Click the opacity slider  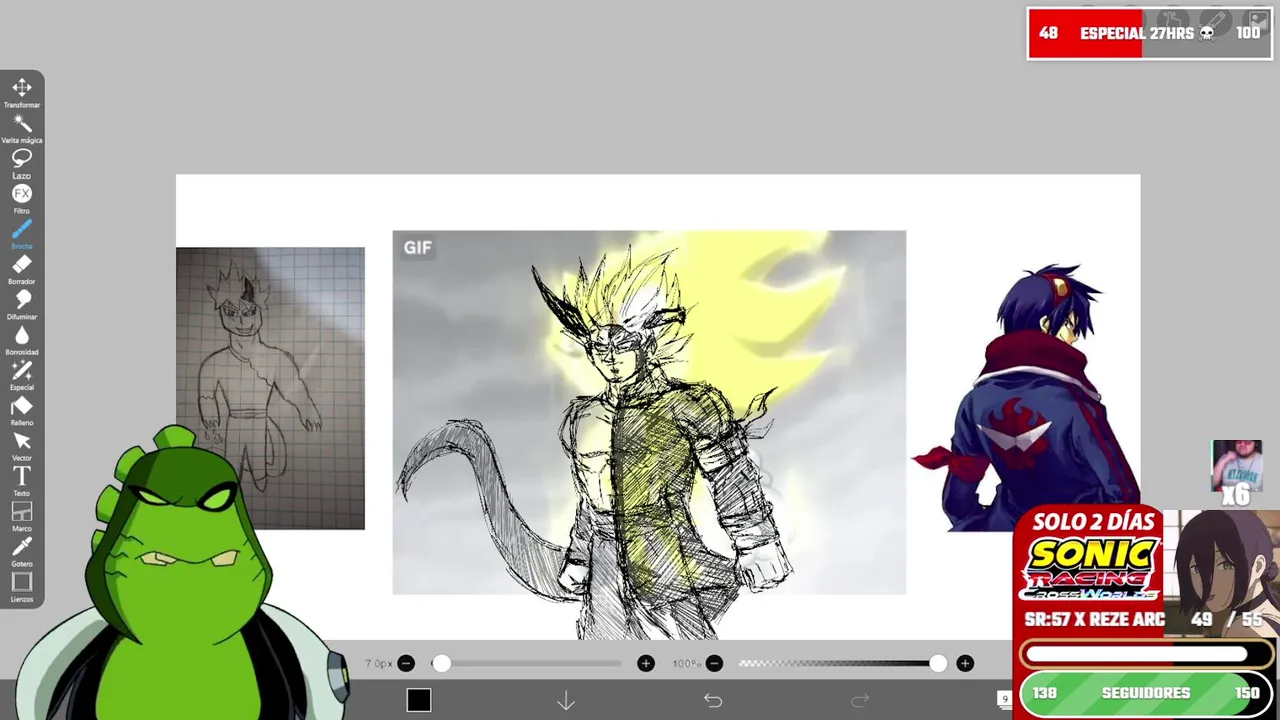842,663
